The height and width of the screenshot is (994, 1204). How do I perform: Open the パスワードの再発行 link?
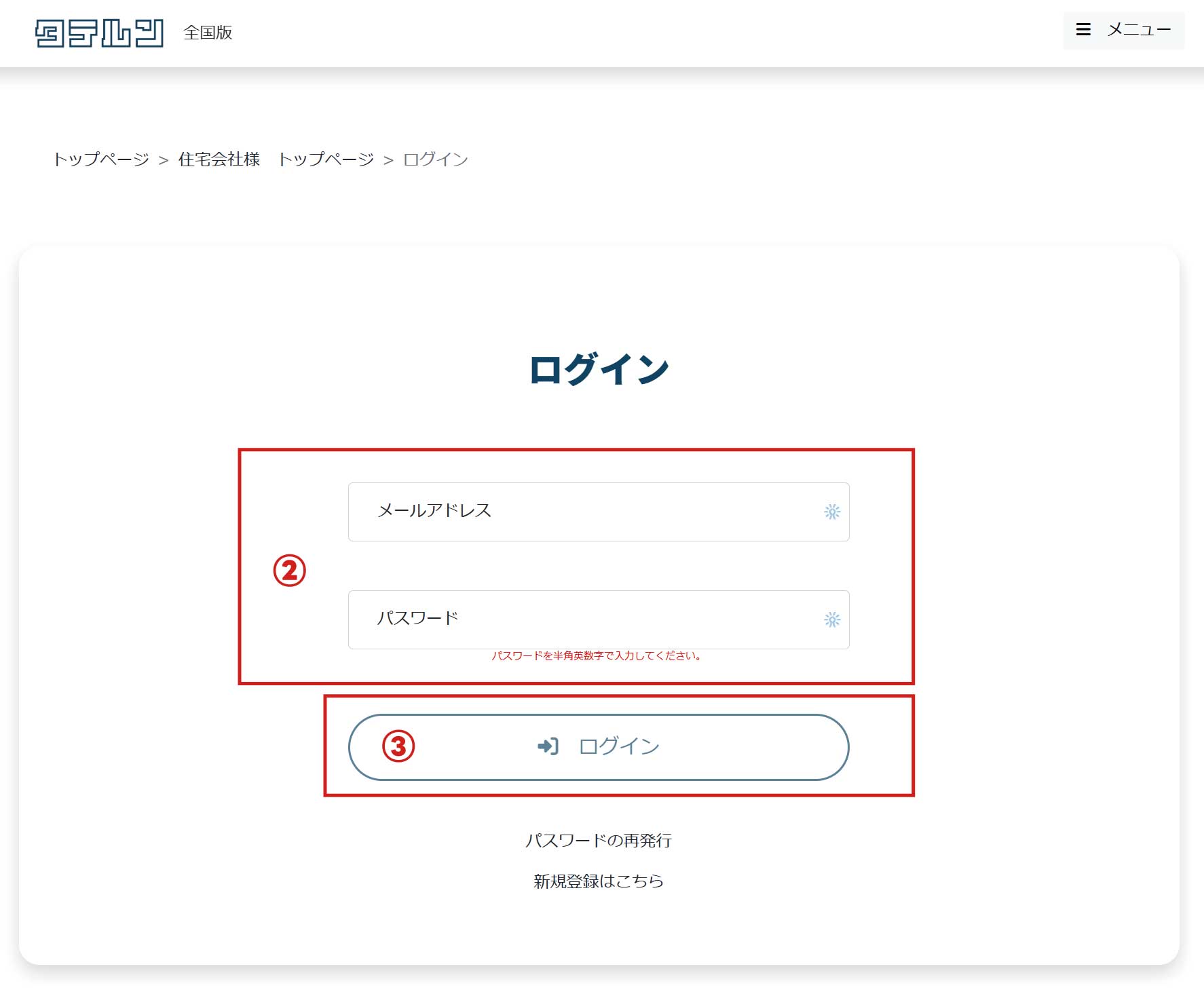coord(599,841)
